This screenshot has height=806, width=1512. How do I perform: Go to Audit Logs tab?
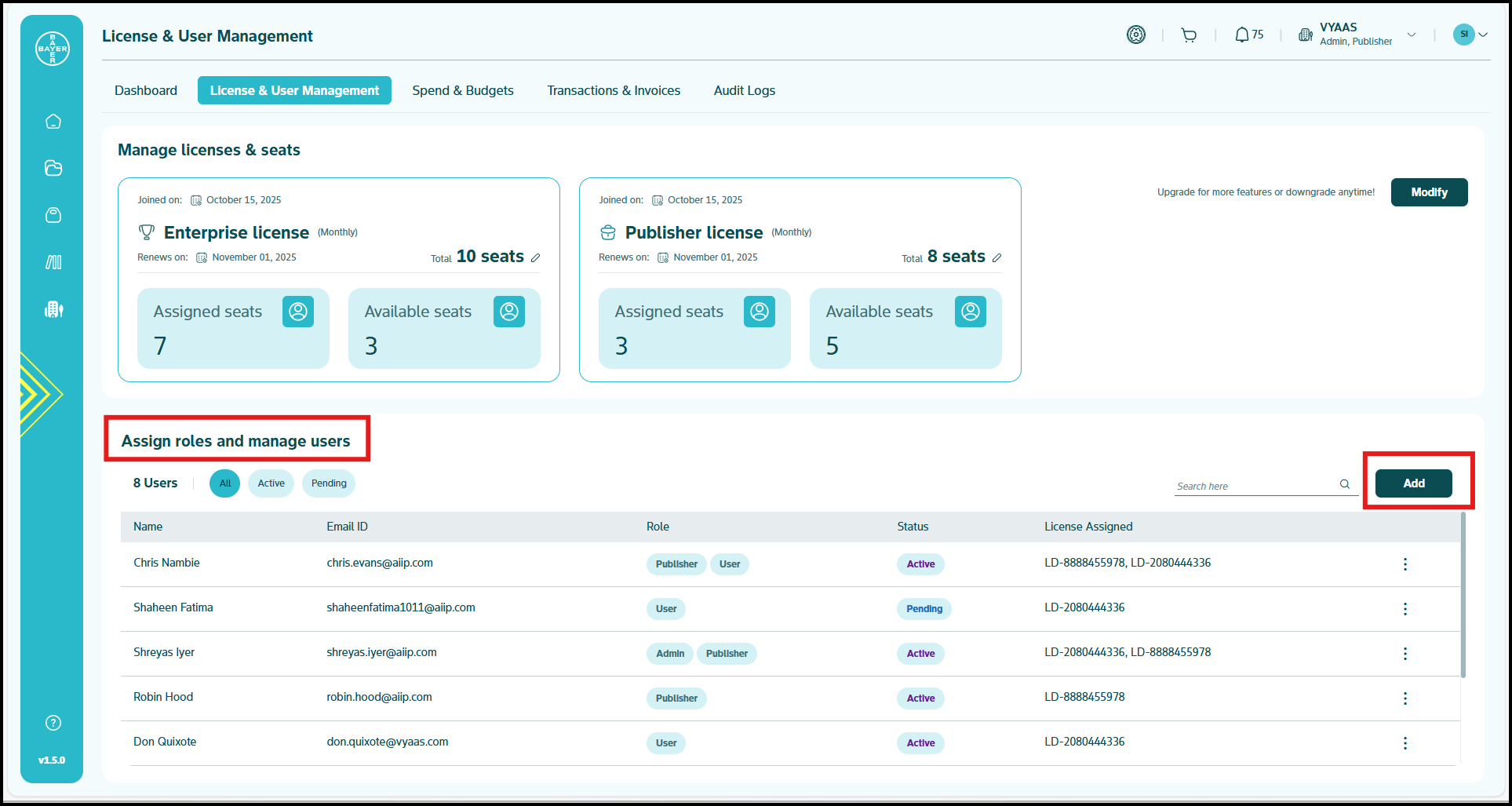pyautogui.click(x=744, y=90)
